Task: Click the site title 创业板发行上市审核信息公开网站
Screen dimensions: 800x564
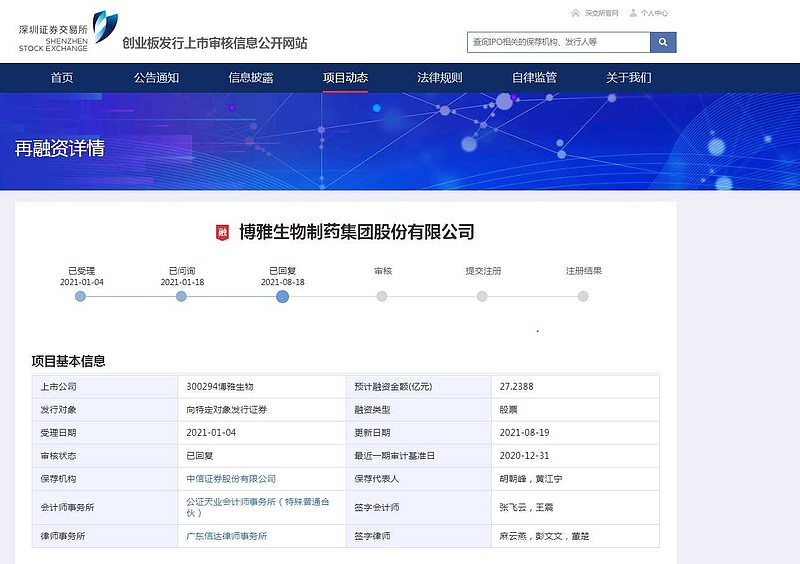Action: coord(214,43)
